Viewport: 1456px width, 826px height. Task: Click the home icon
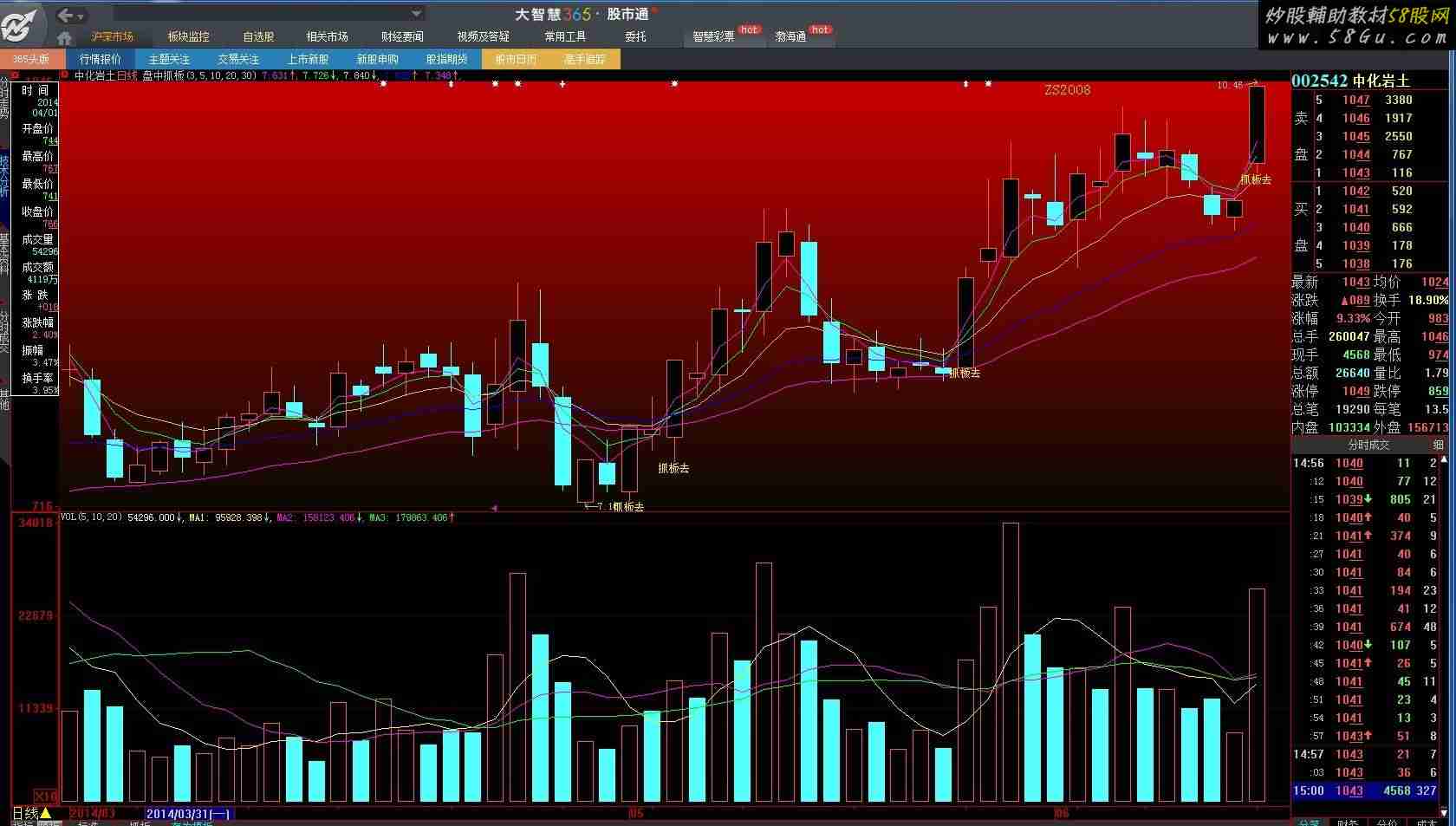tap(64, 37)
